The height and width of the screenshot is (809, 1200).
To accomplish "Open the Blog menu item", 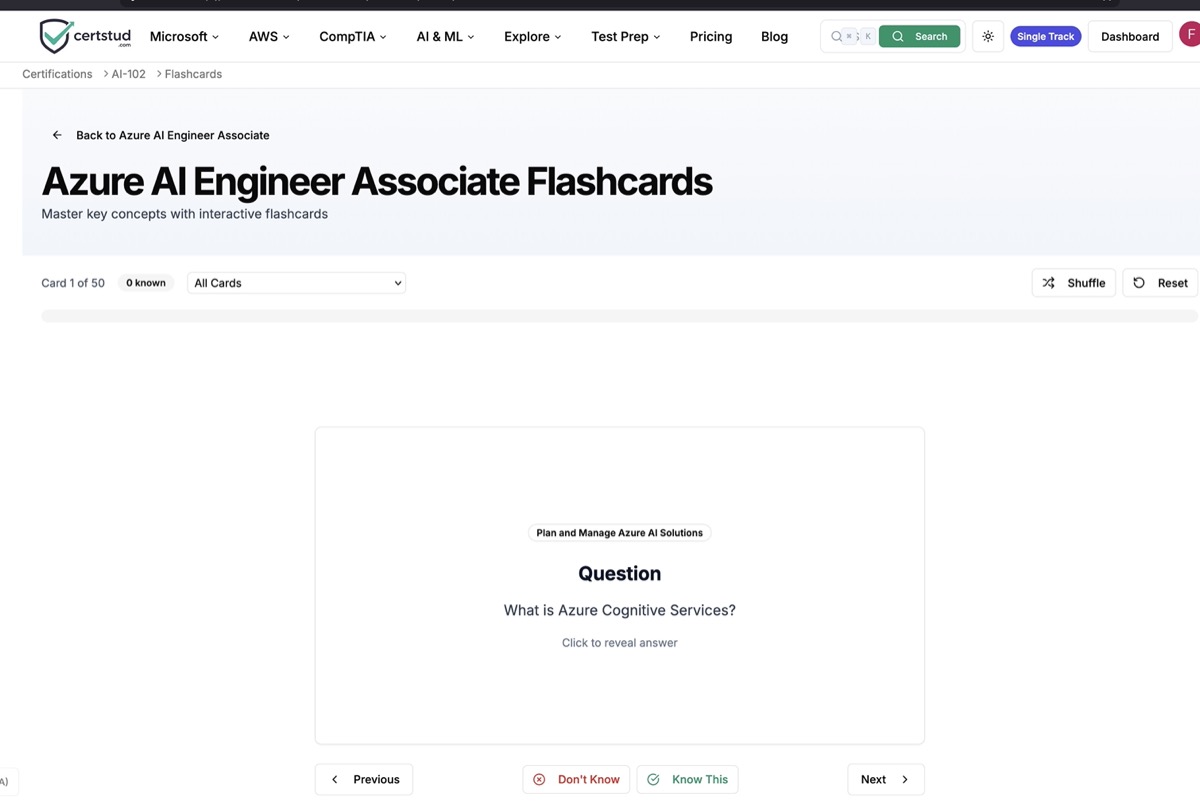I will 773,36.
